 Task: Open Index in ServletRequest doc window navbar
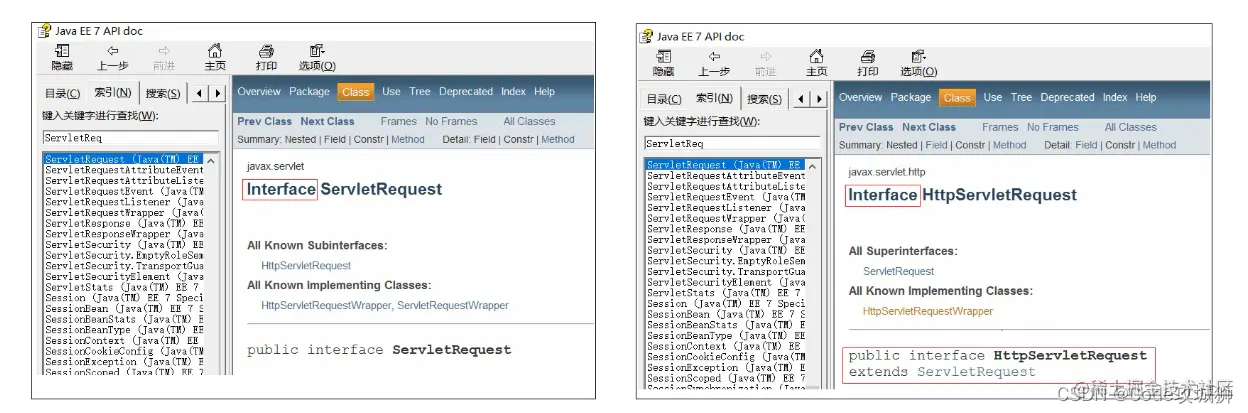pos(513,91)
